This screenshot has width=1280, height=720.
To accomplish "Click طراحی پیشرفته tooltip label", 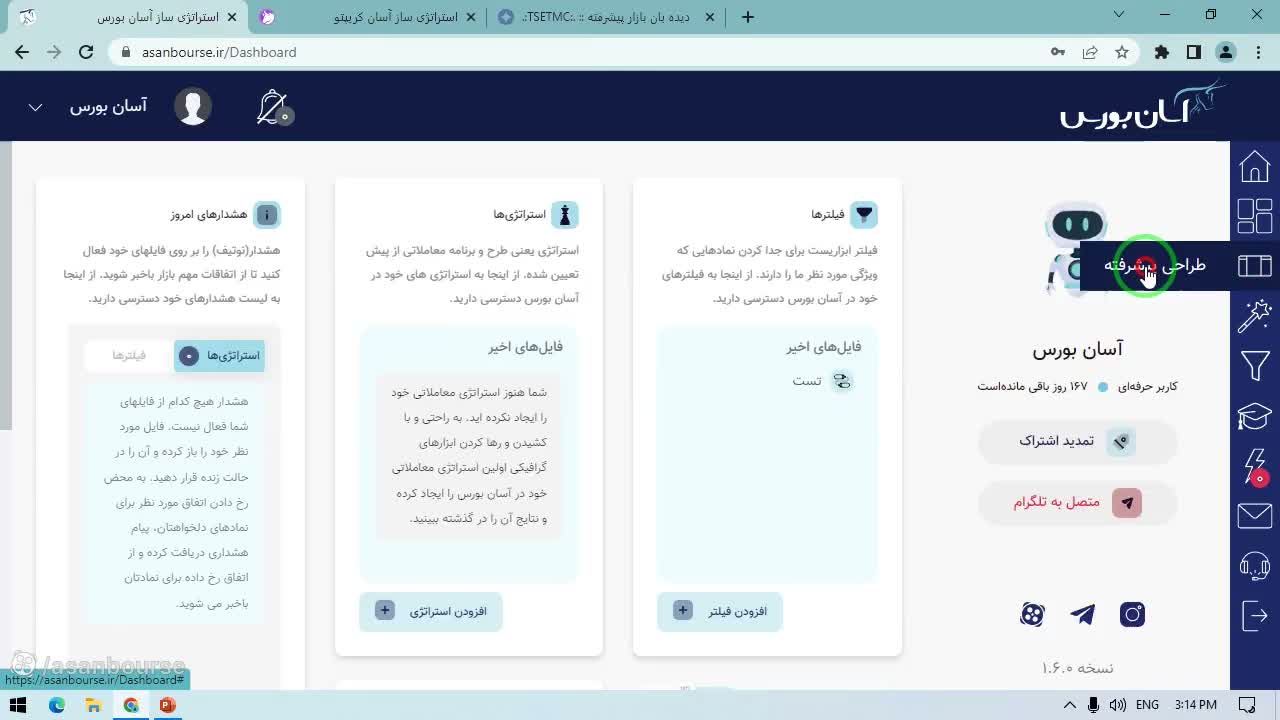I will 1155,265.
